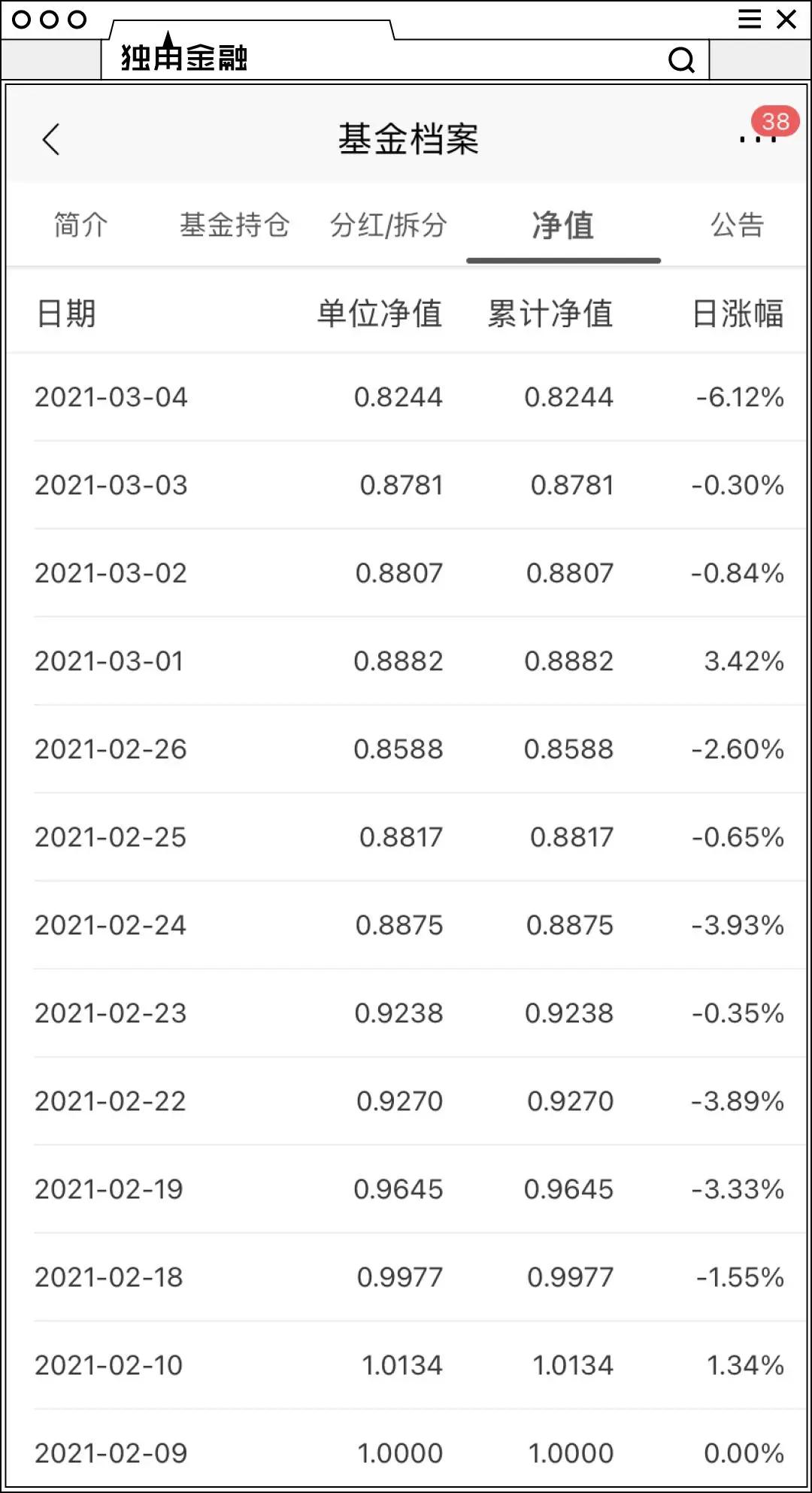Open the 基金持仓 section
812x1493 pixels.
[235, 224]
